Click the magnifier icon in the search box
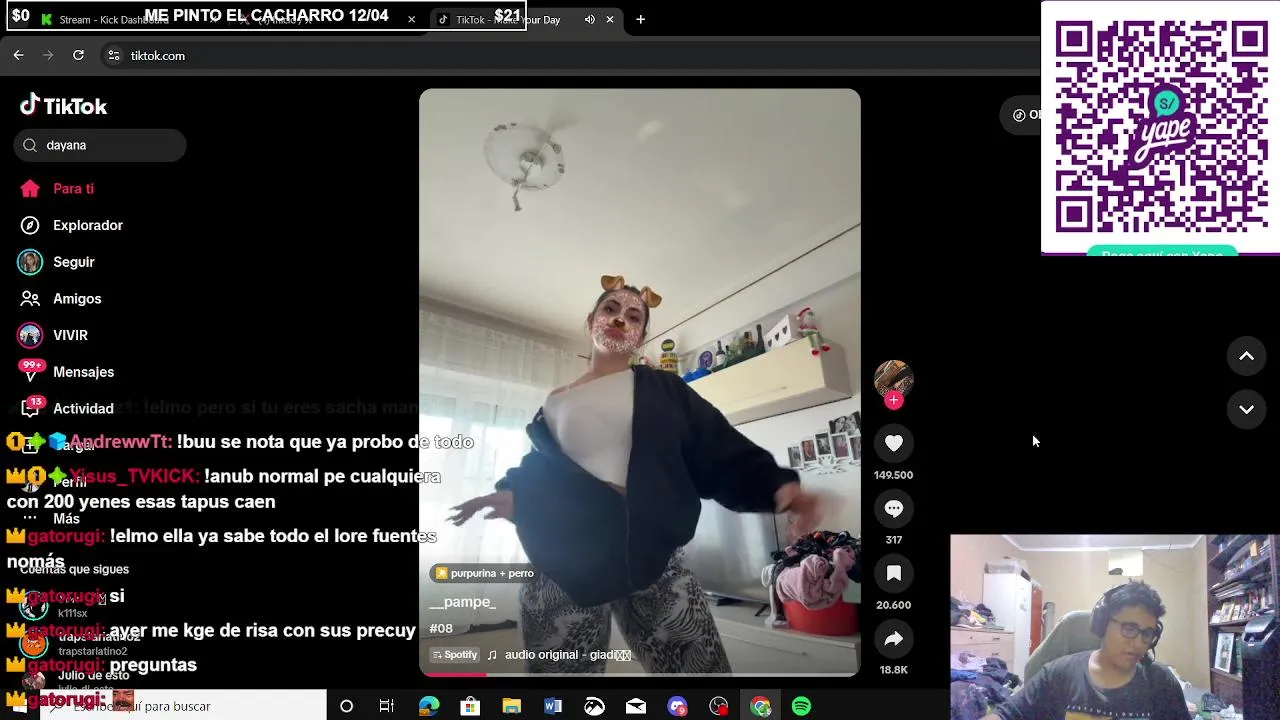Image resolution: width=1280 pixels, height=720 pixels. 30,145
